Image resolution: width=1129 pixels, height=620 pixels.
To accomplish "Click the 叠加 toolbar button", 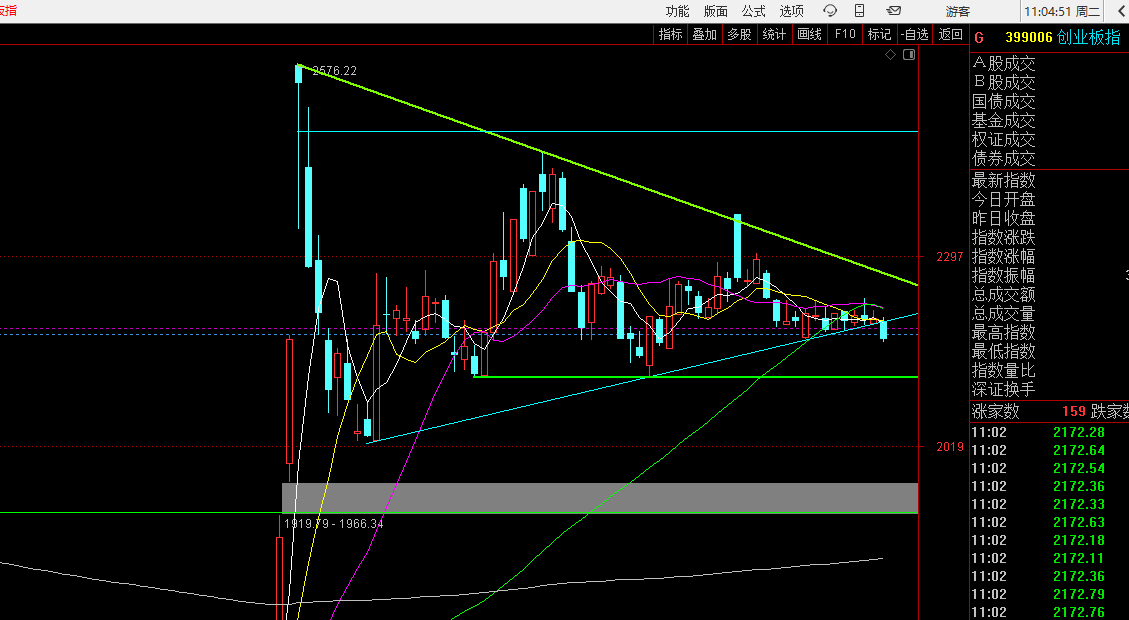I will 704,34.
